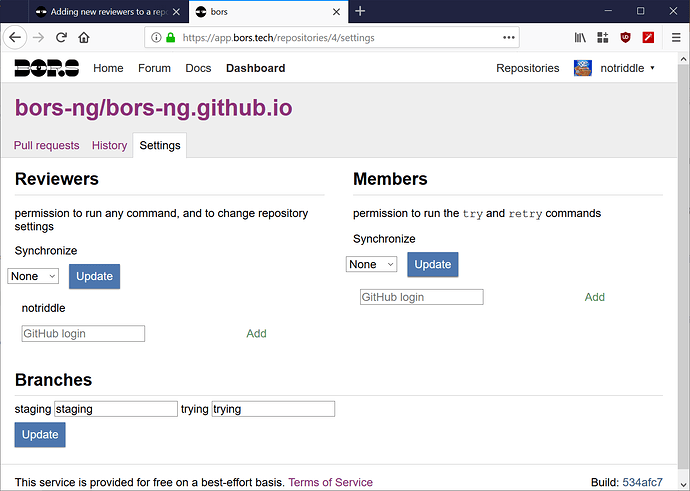Image resolution: width=690 pixels, height=491 pixels.
Task: Reload the page with refresh icon
Action: pos(61,38)
